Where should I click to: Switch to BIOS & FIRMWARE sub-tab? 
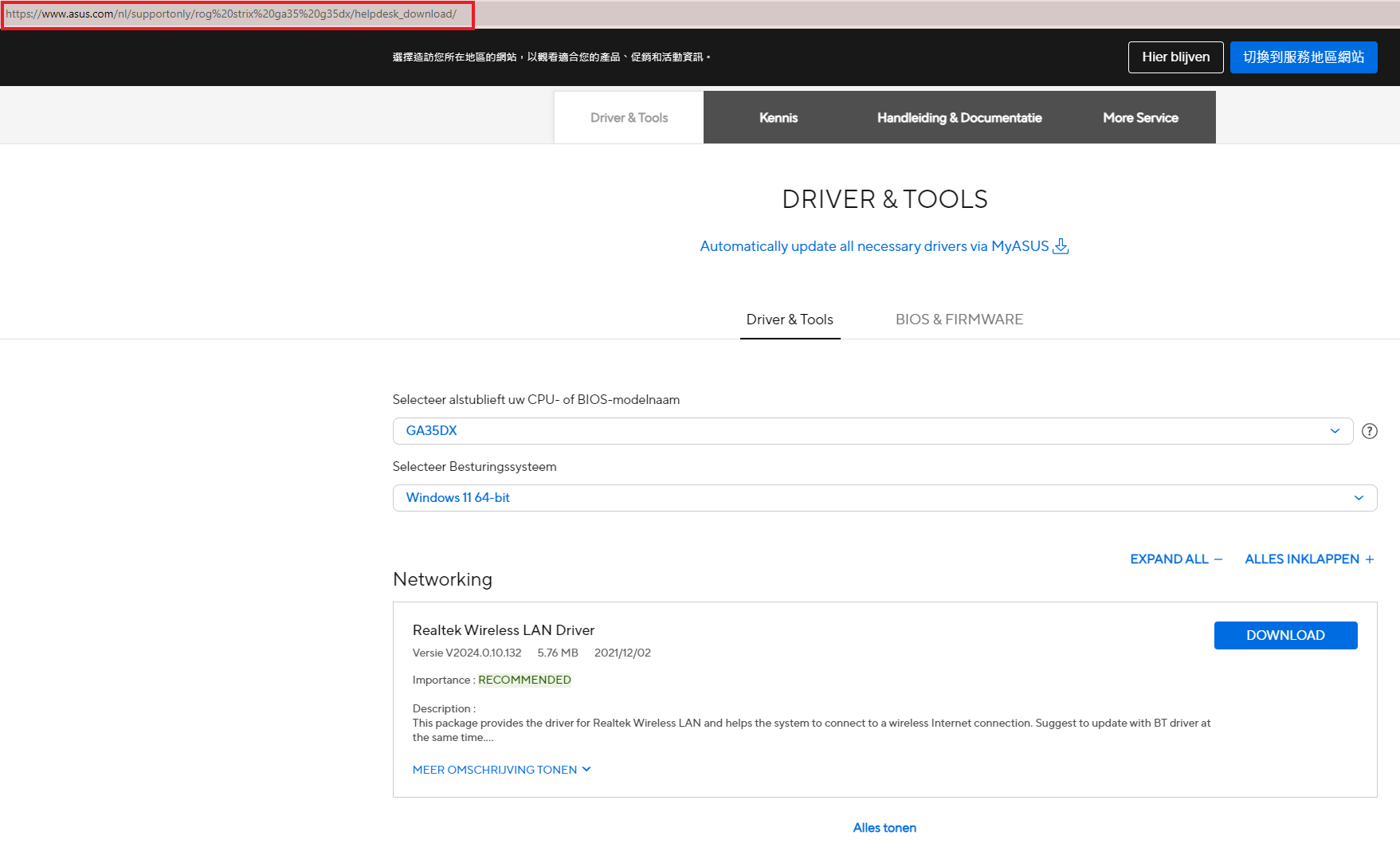959,320
